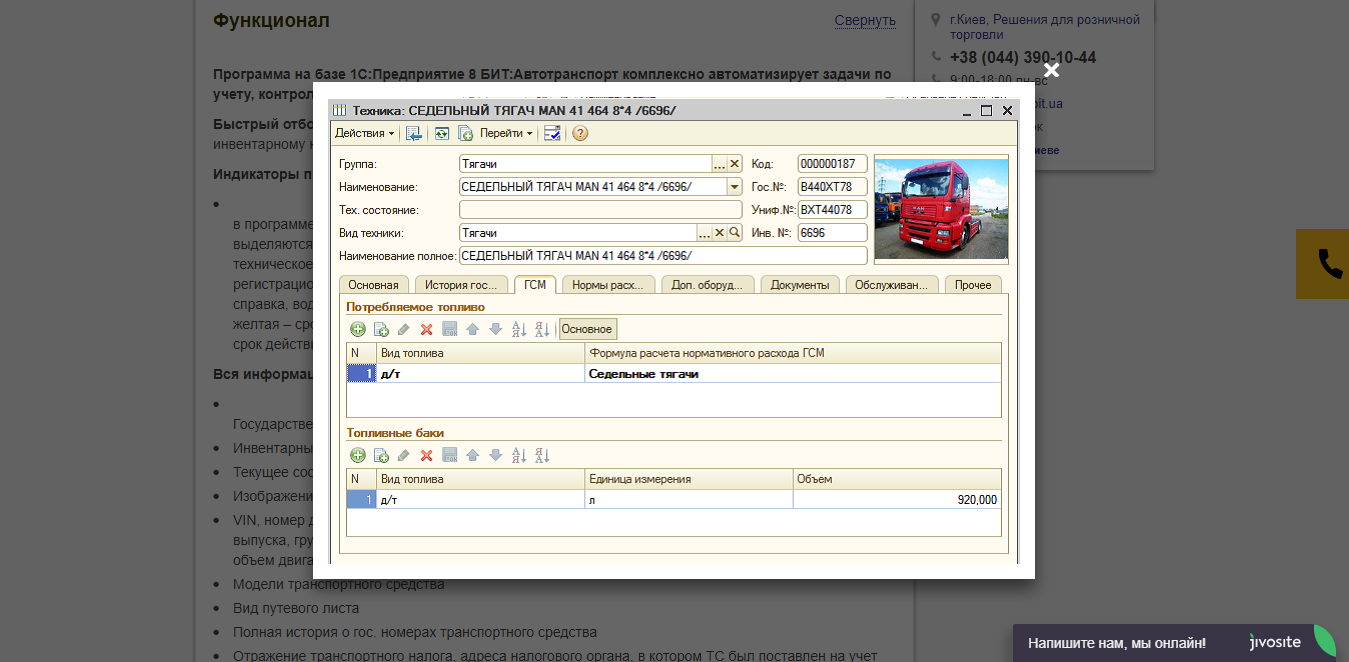This screenshot has width=1349, height=662.
Task: Click the green add icon under Потребляемое топливо
Action: tap(358, 329)
